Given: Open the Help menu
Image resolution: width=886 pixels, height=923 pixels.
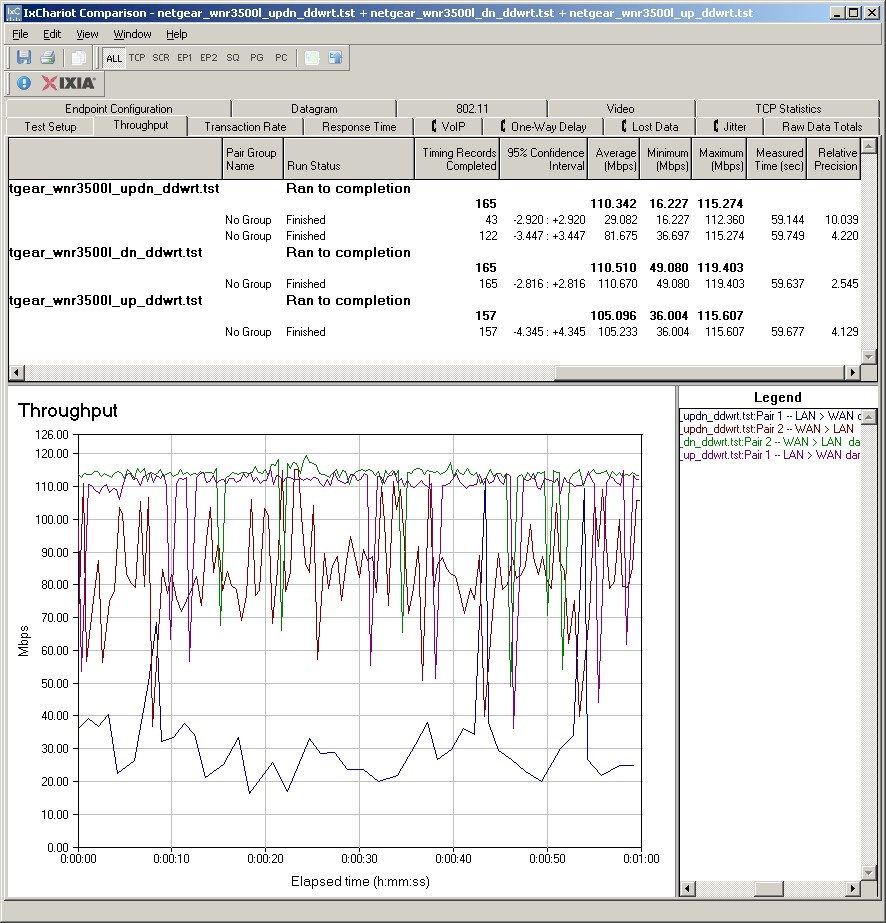Looking at the screenshot, I should click(x=177, y=34).
